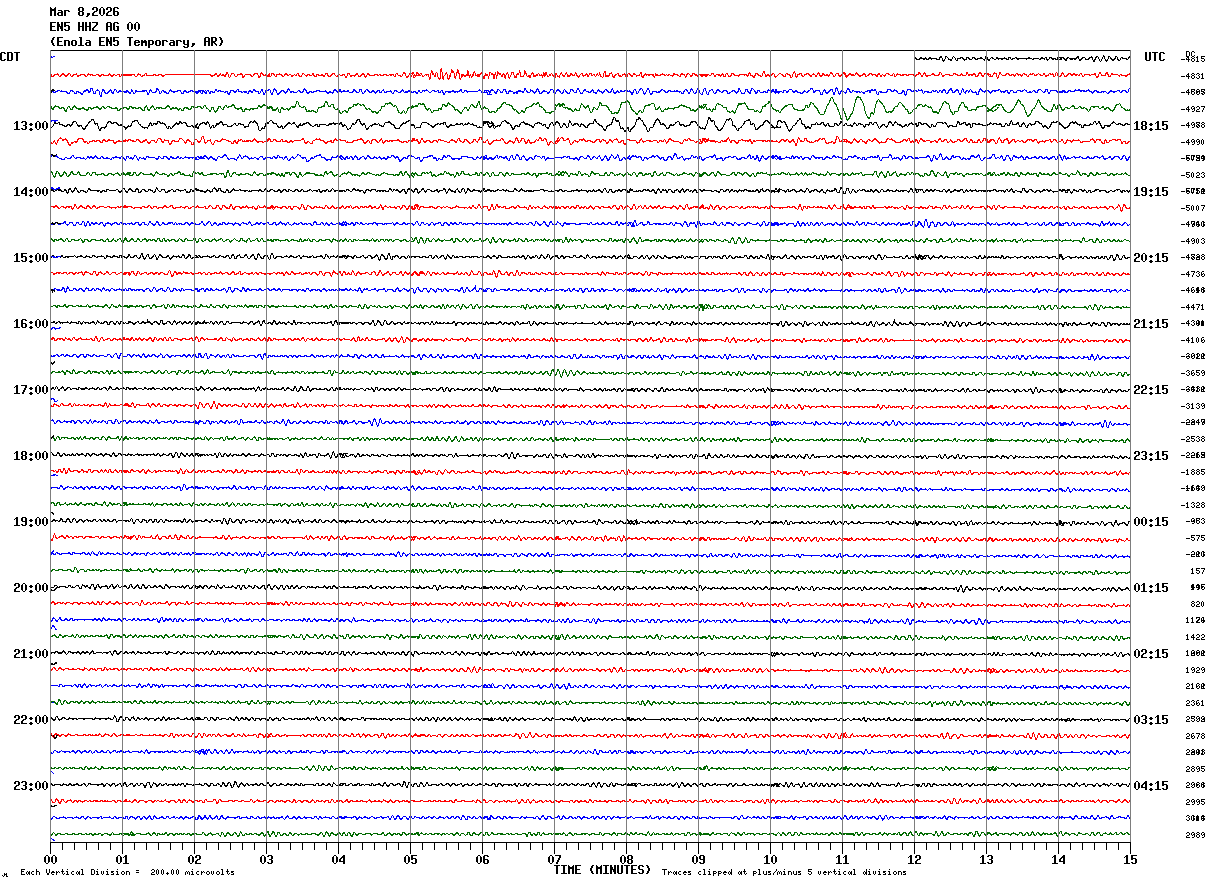The height and width of the screenshot is (886, 1210).
Task: Click the '15:00' CDT time label
Action: pyautogui.click(x=31, y=258)
